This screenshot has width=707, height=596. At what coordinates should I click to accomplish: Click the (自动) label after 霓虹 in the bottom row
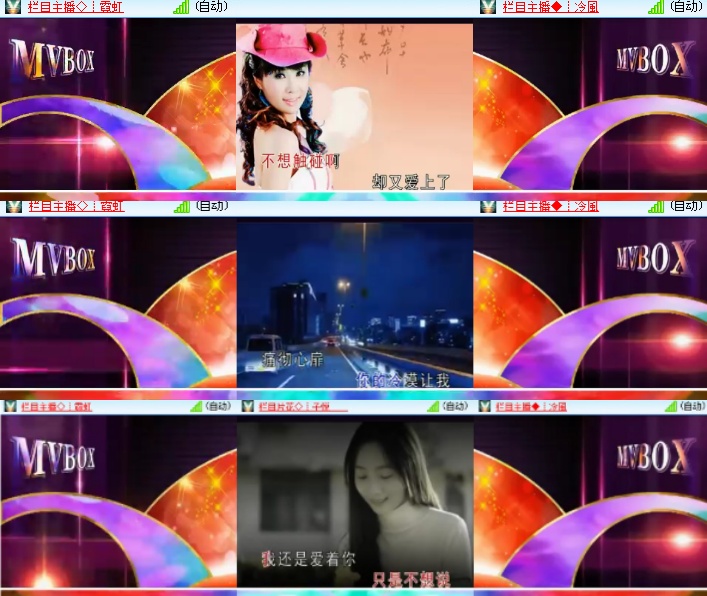[219, 406]
